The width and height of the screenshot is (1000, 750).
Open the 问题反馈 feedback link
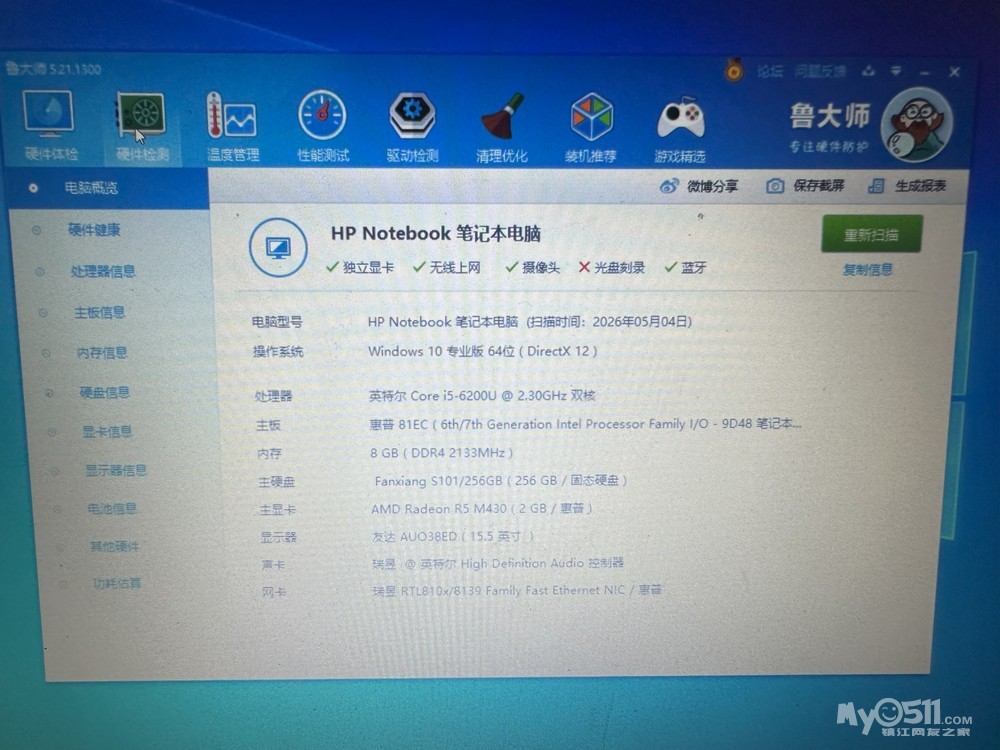(x=820, y=71)
